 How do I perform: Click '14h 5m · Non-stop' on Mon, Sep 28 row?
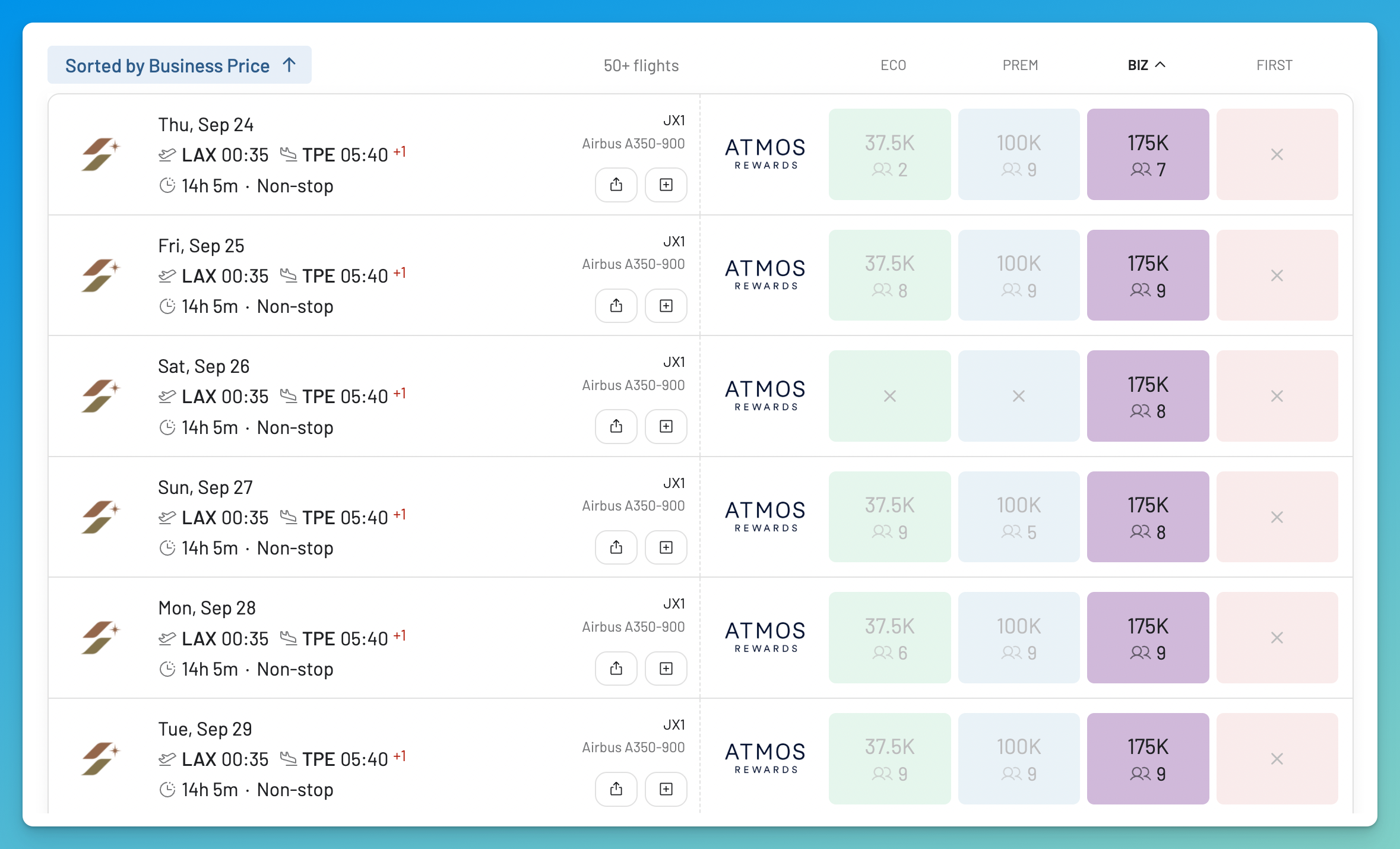(257, 669)
